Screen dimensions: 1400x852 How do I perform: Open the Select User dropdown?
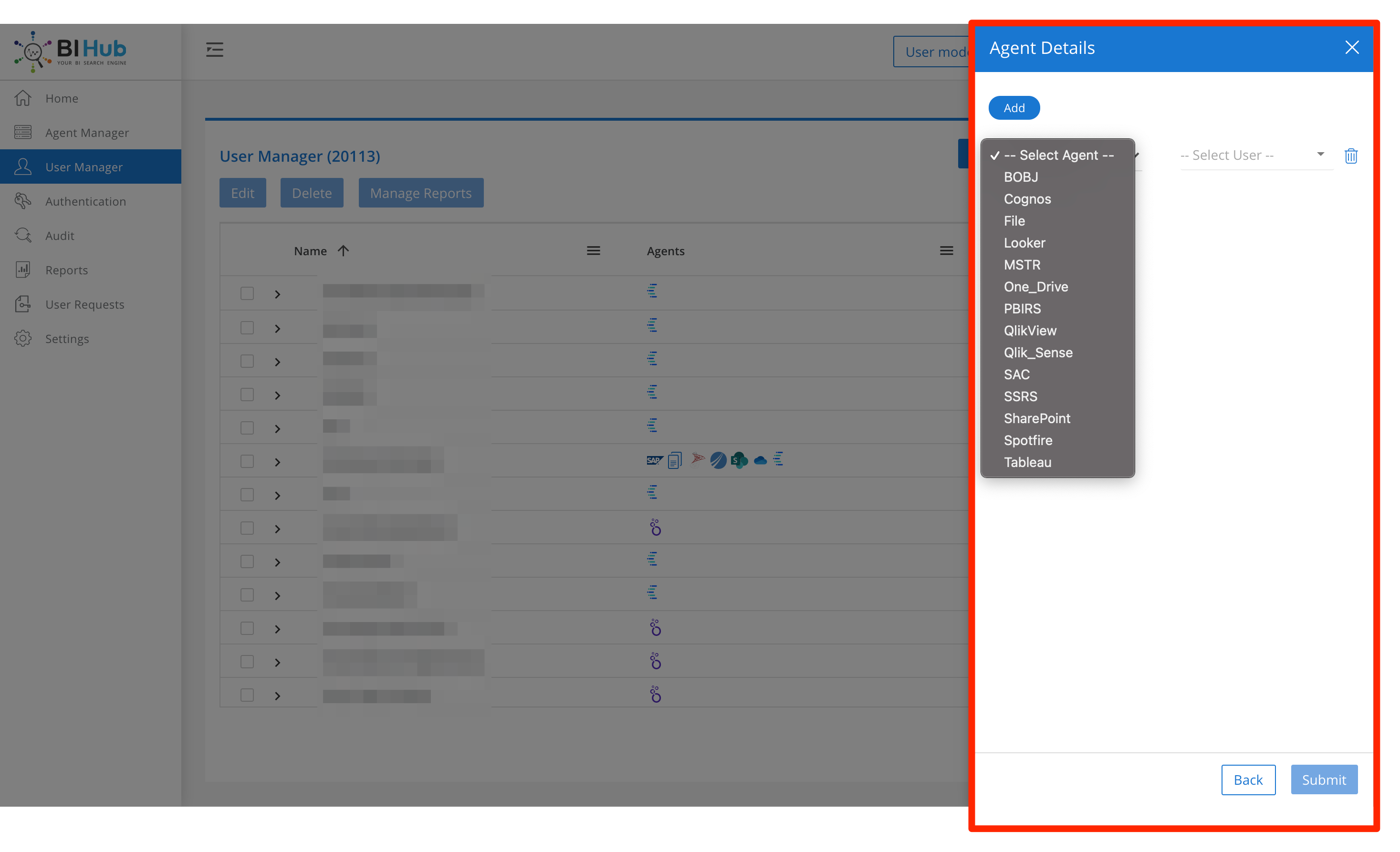coord(1256,155)
